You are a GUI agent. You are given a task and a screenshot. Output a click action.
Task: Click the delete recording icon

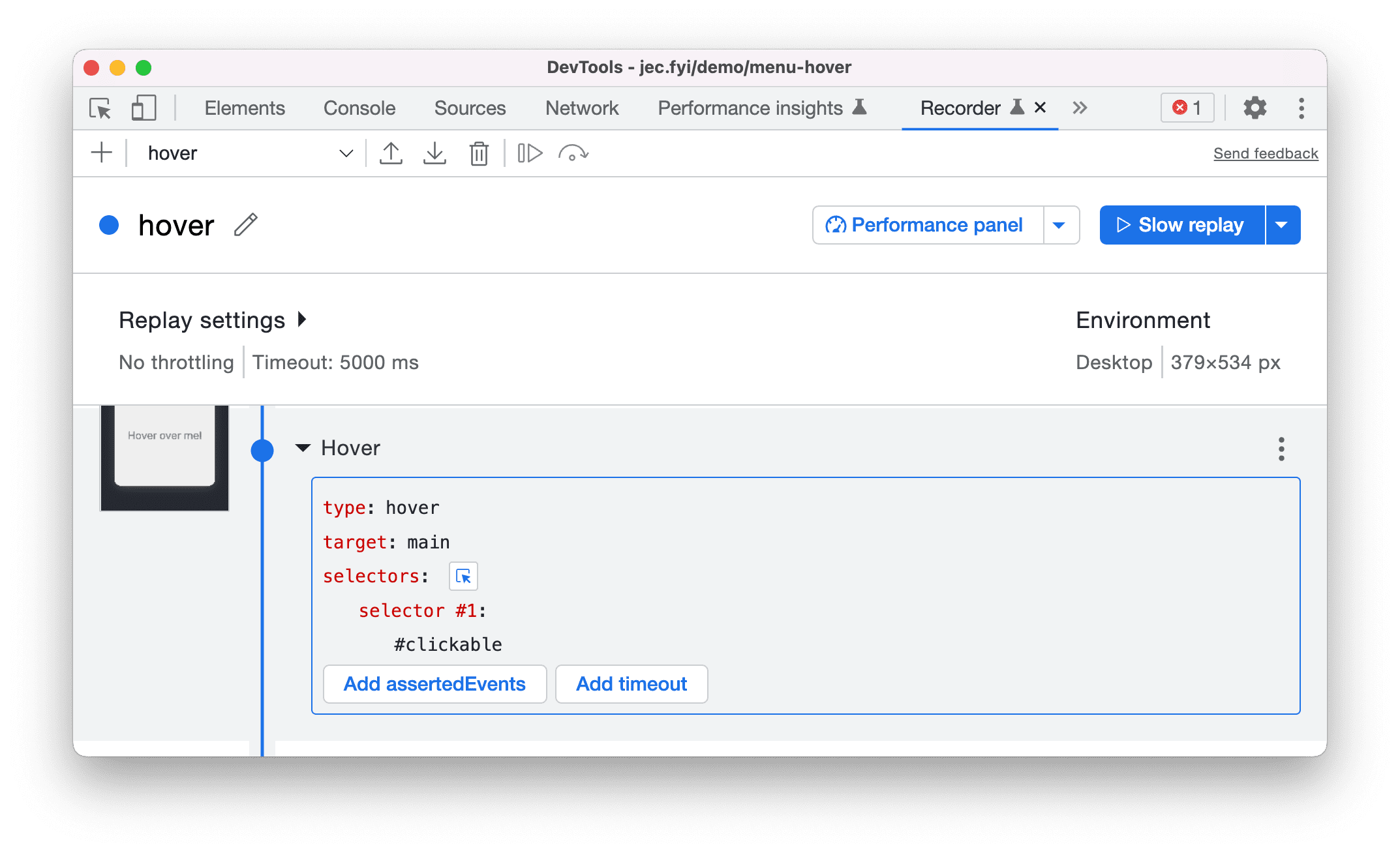[479, 153]
